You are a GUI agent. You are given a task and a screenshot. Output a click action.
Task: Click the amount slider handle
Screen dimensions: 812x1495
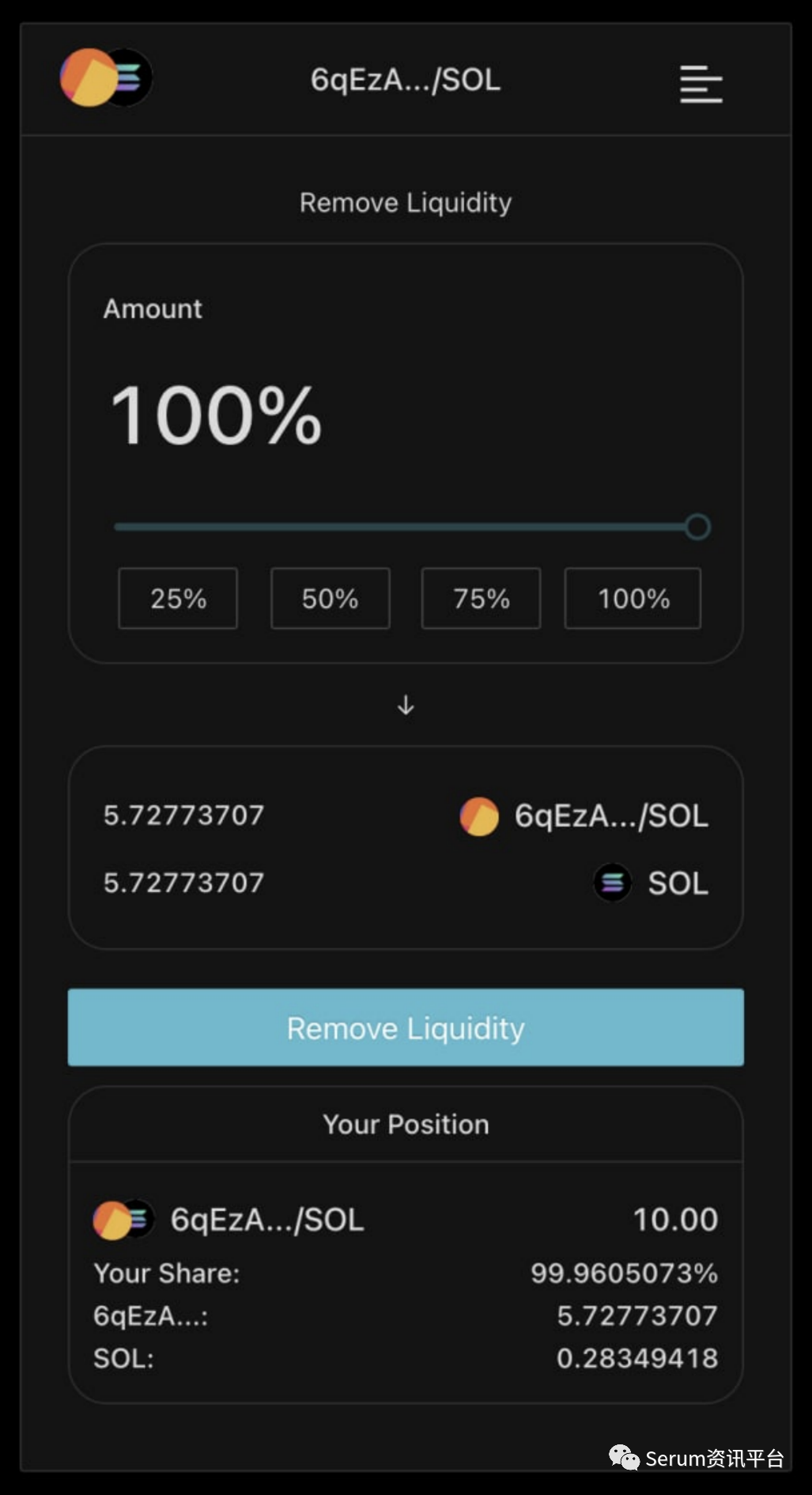pos(697,527)
